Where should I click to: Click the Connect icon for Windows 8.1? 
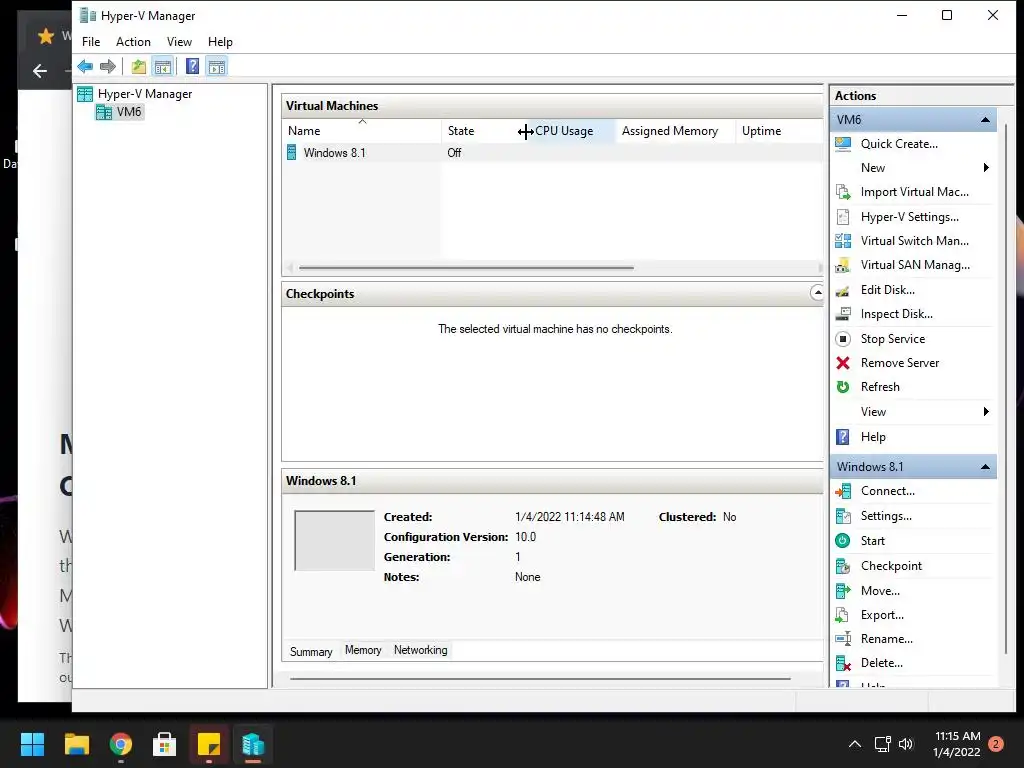pos(843,491)
